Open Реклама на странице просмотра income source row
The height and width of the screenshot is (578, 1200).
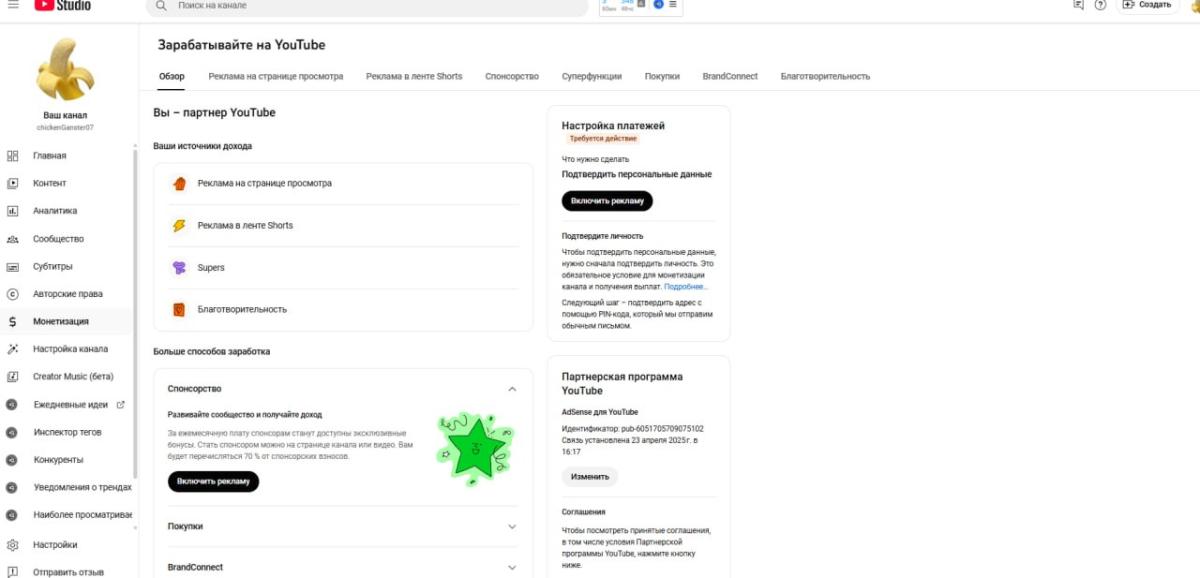pos(343,183)
